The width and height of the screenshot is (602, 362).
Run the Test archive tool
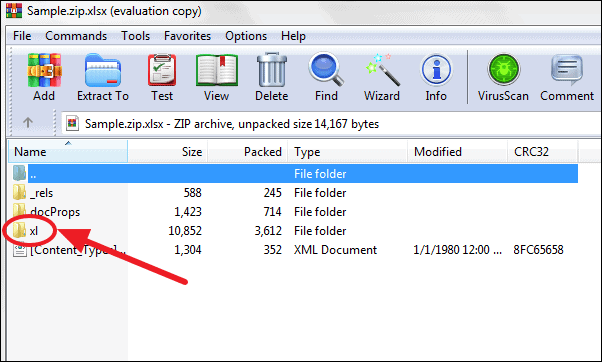pyautogui.click(x=162, y=77)
